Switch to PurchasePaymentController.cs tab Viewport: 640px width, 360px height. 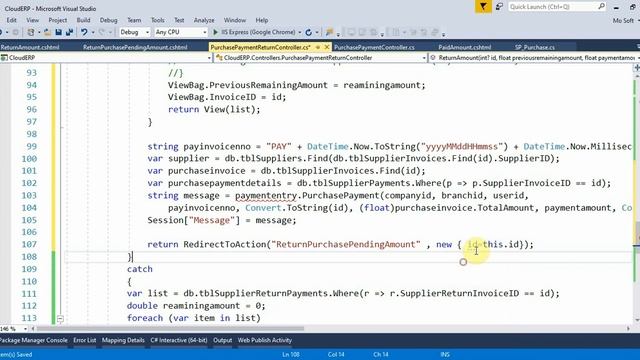tap(374, 47)
